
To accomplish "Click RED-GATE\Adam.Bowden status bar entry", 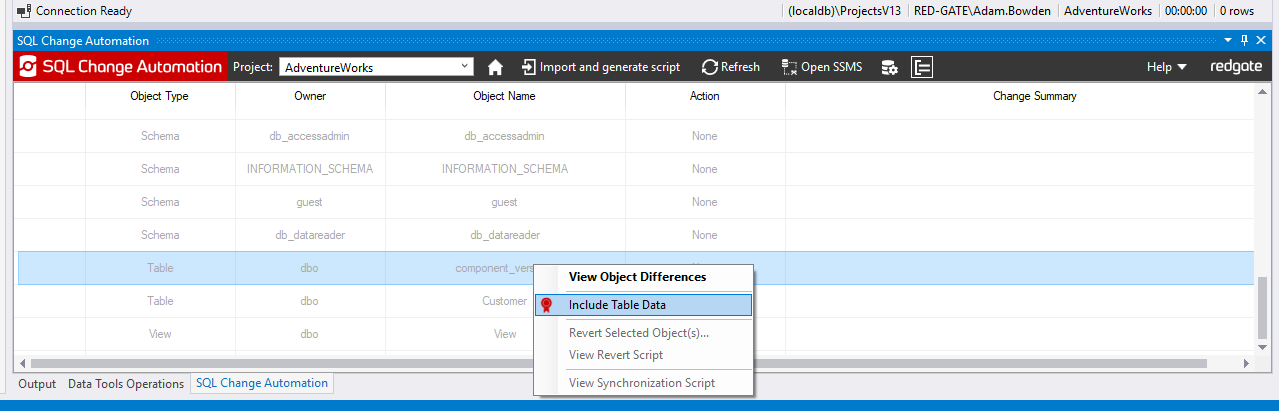I will [x=982, y=11].
